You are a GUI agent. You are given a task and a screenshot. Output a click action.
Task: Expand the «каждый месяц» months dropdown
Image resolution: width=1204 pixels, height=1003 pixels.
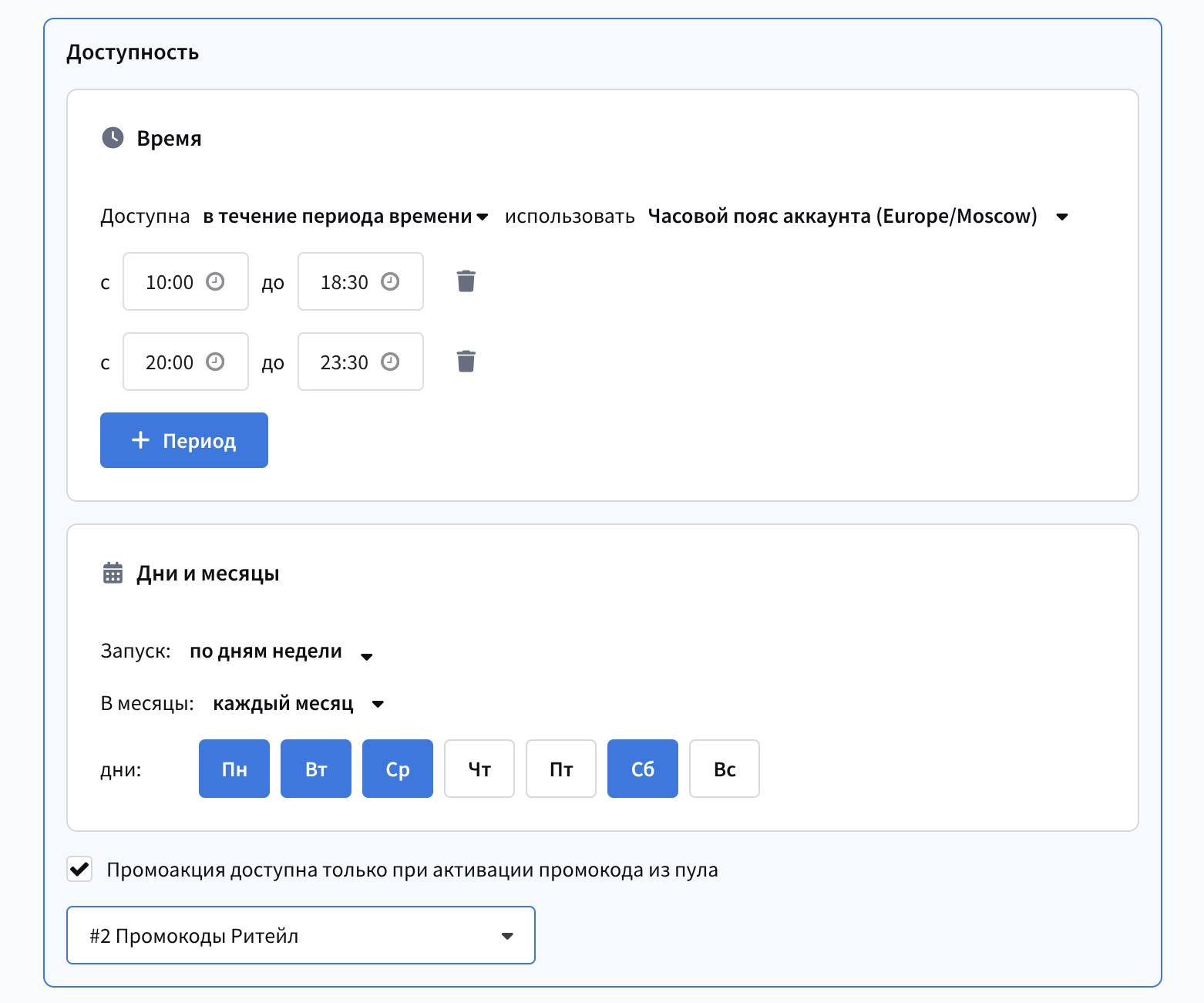point(298,704)
